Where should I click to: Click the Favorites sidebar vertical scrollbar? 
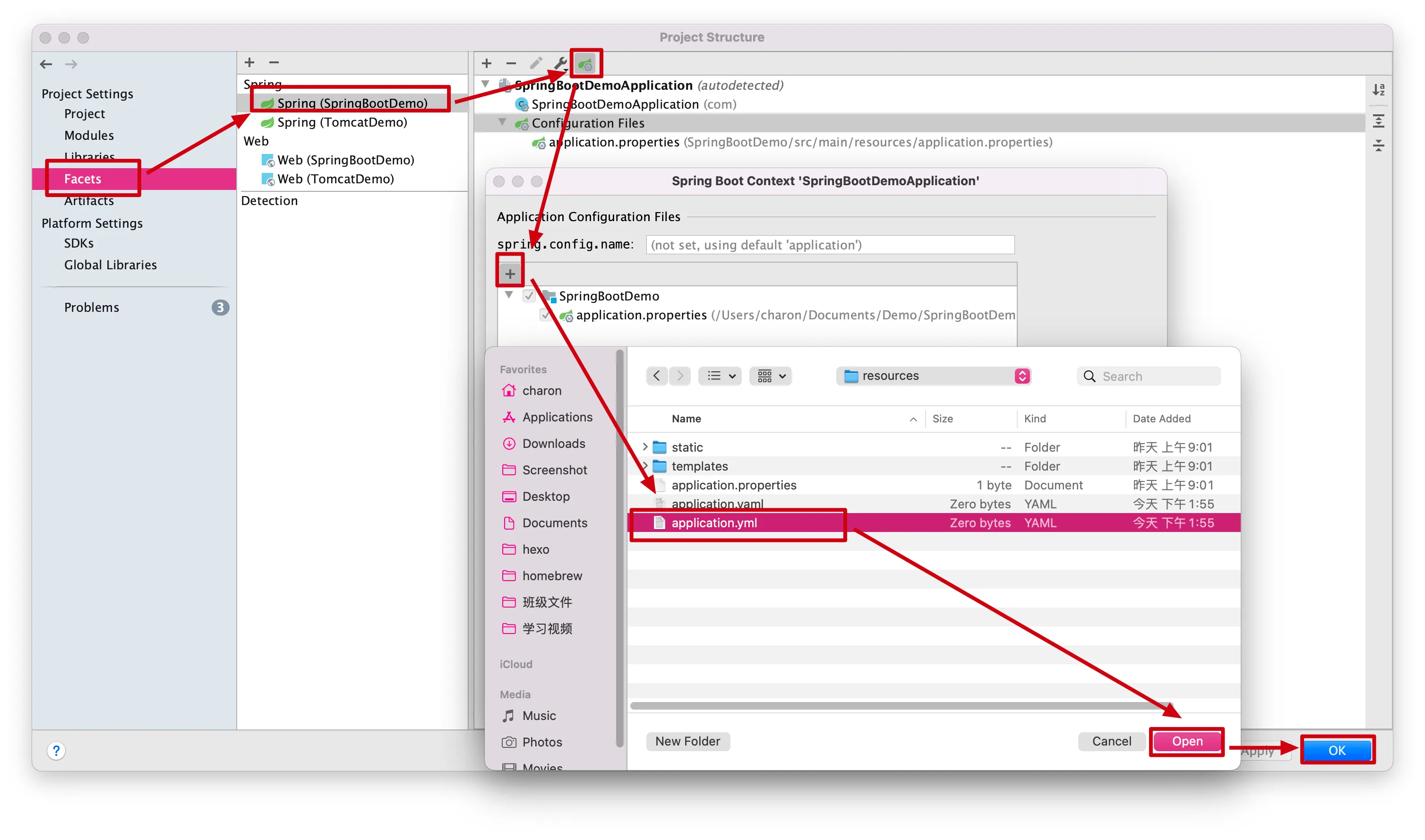point(620,548)
